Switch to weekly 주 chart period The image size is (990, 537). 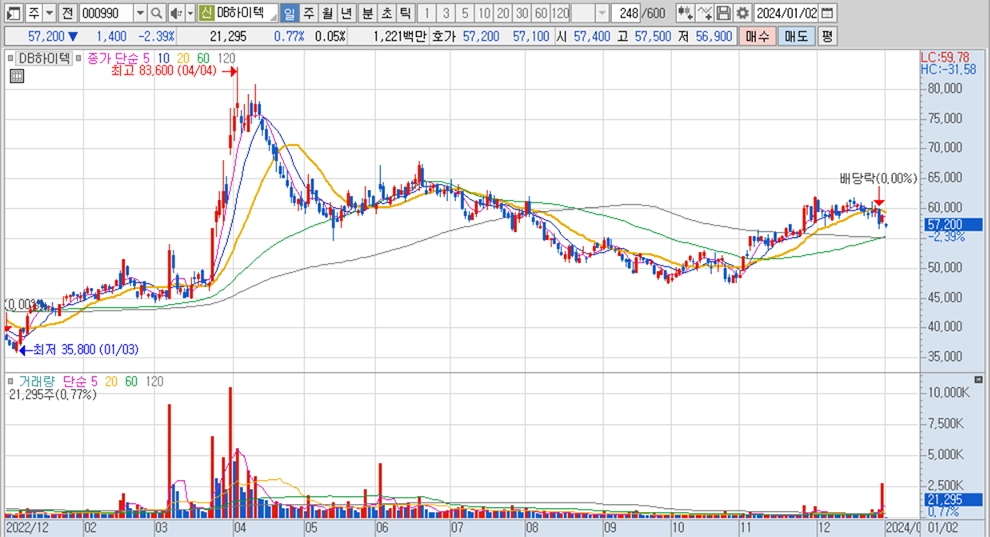click(308, 13)
